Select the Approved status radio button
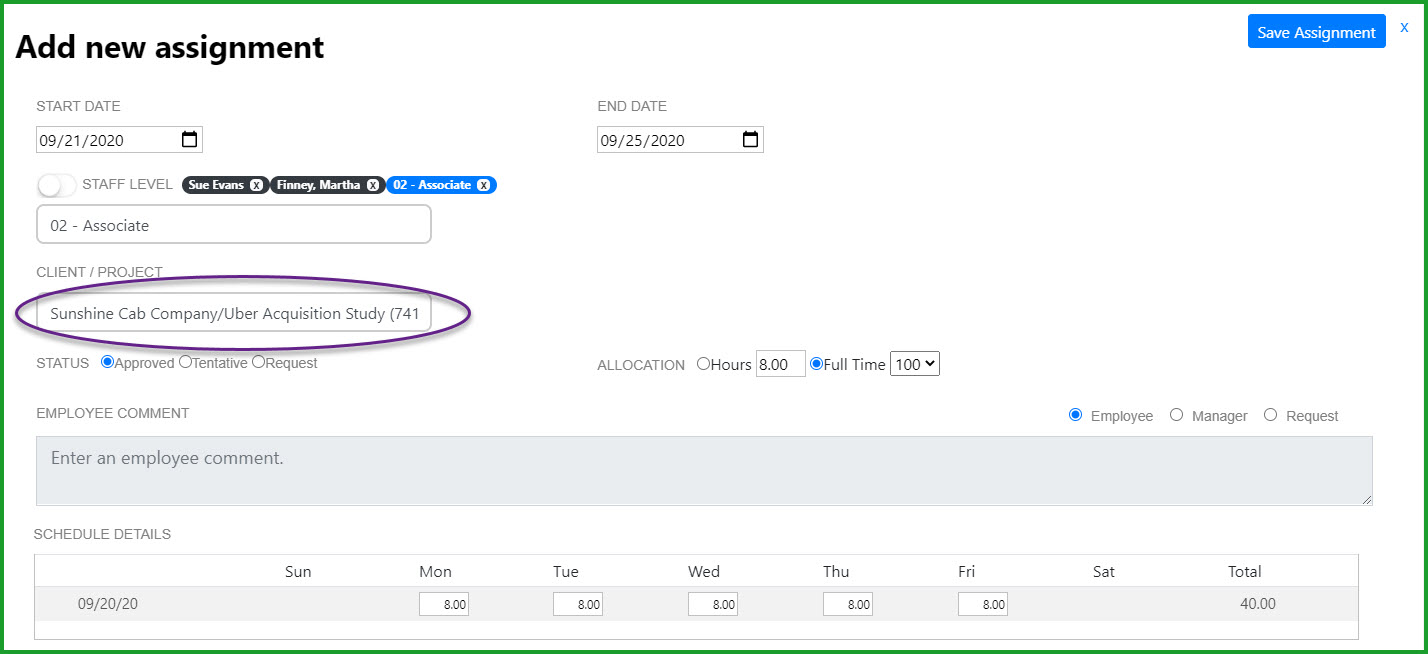This screenshot has width=1428, height=654. click(107, 362)
